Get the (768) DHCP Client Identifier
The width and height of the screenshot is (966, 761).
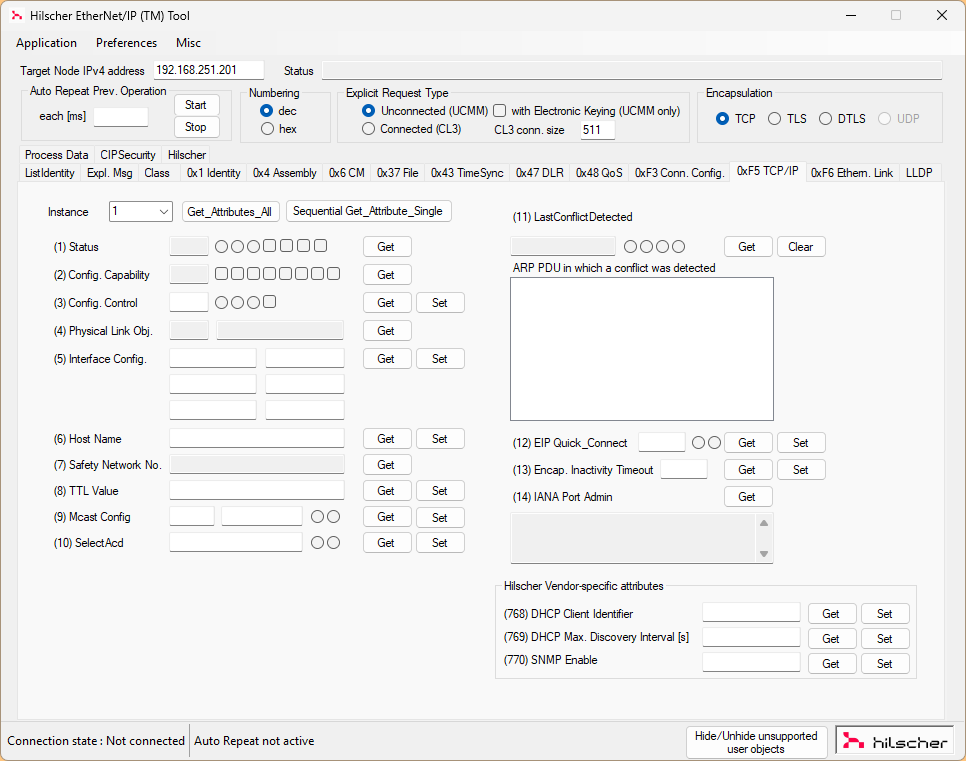click(x=831, y=614)
